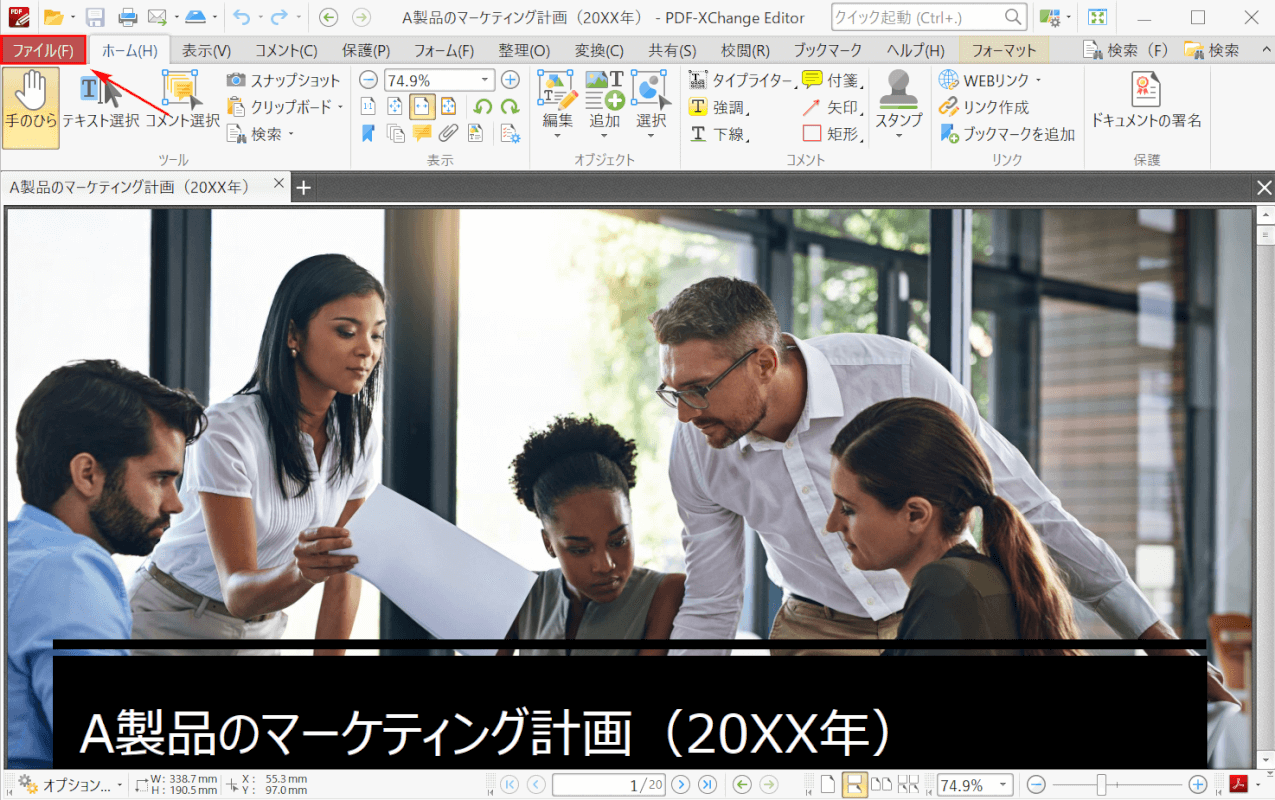The height and width of the screenshot is (800, 1275).
Task: Go to next page in status bar
Action: (x=680, y=785)
